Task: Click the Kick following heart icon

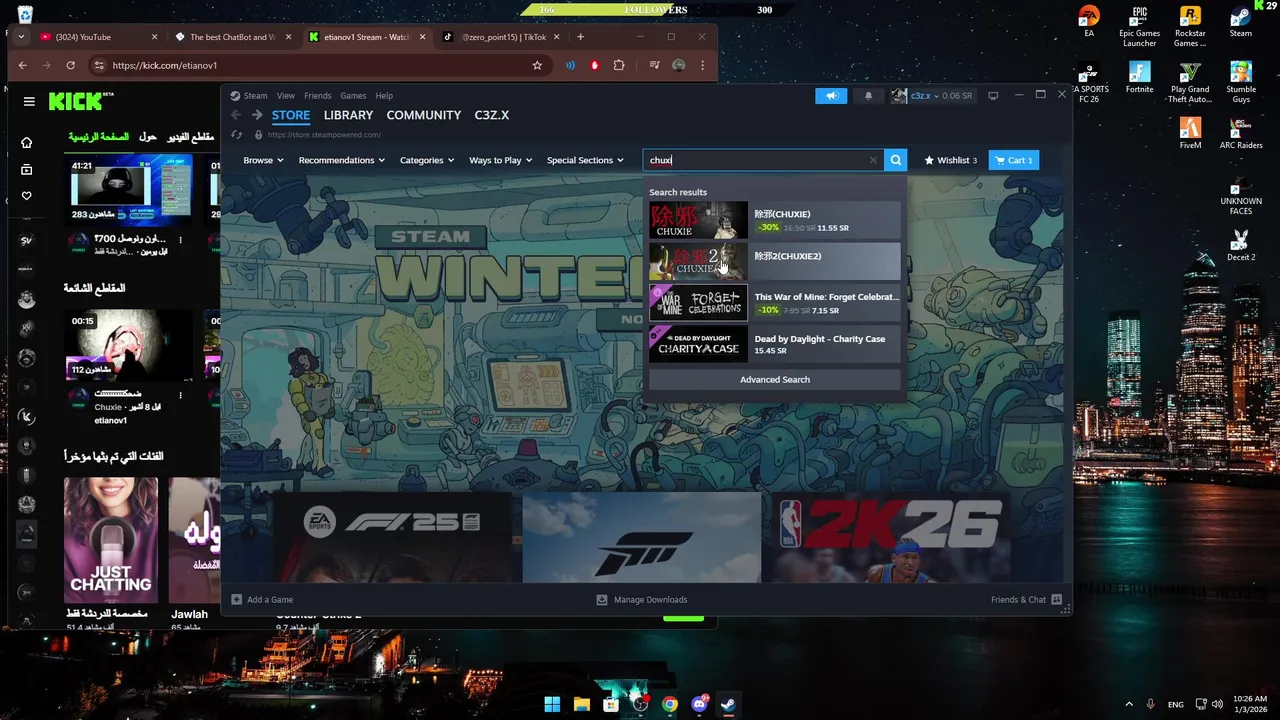Action: pos(27,196)
